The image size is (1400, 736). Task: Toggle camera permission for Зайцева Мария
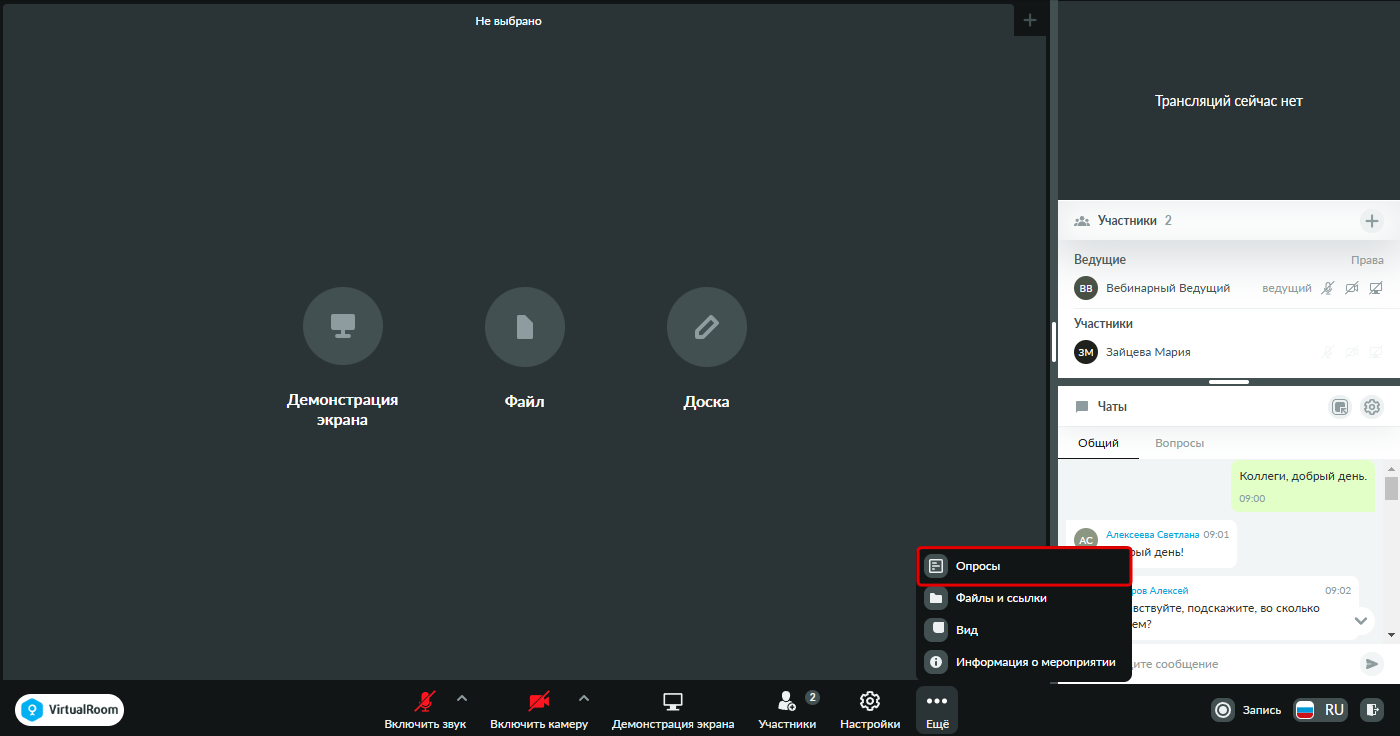(x=1352, y=352)
